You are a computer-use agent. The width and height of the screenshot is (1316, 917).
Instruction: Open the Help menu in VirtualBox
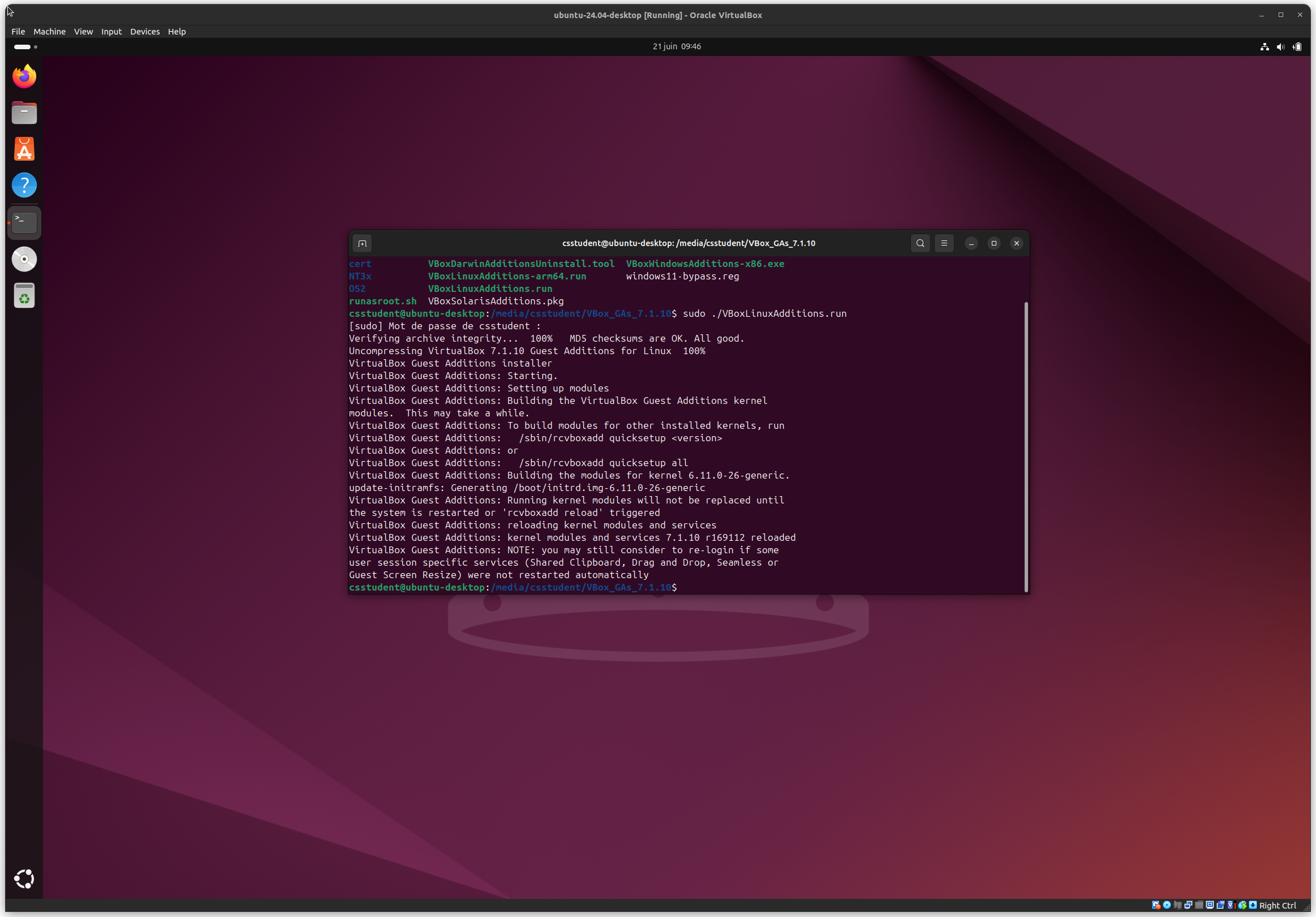(x=177, y=32)
